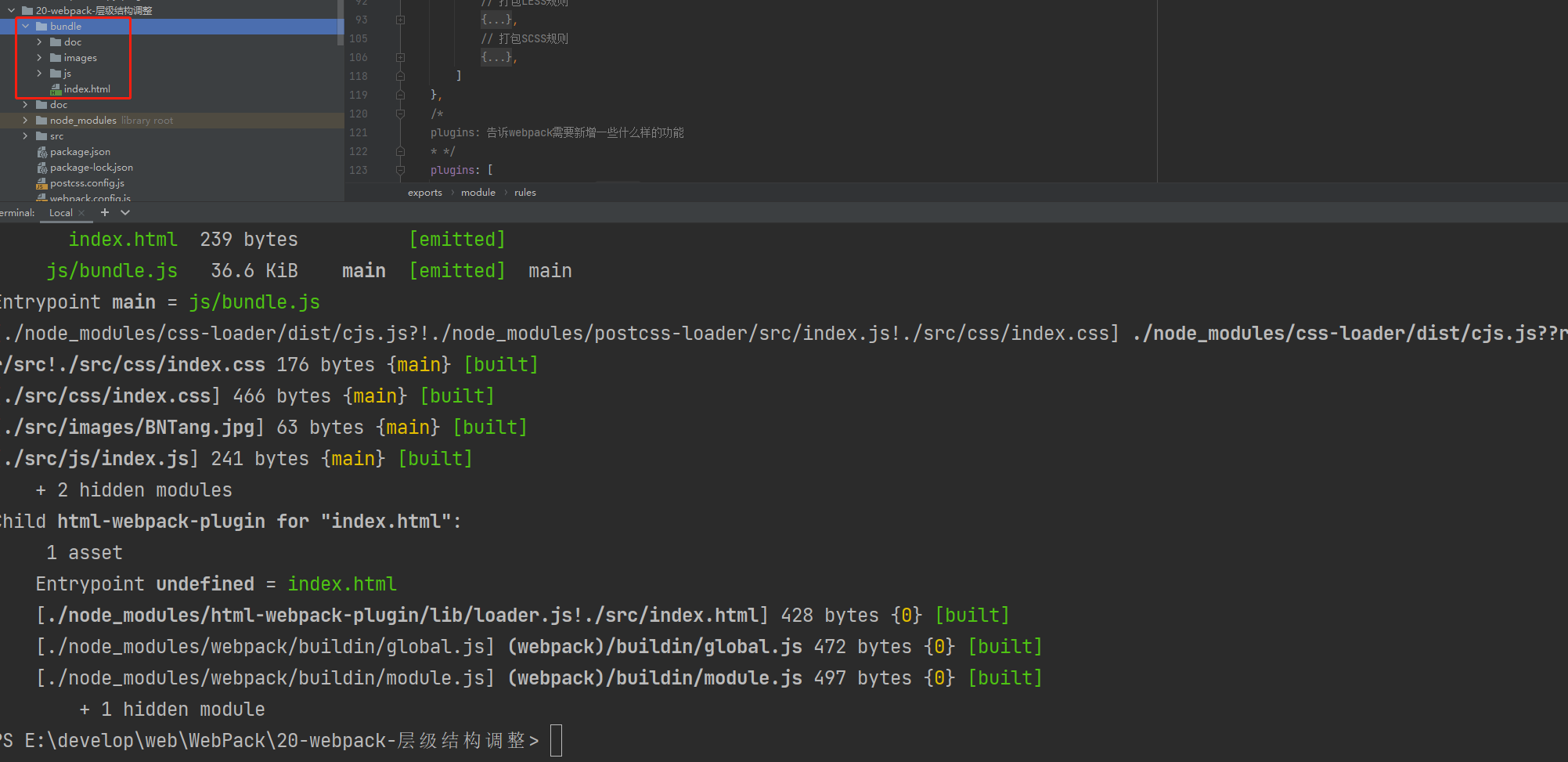
Task: Click the 'Entrypoint undefined = index.html' line
Action: click(216, 583)
